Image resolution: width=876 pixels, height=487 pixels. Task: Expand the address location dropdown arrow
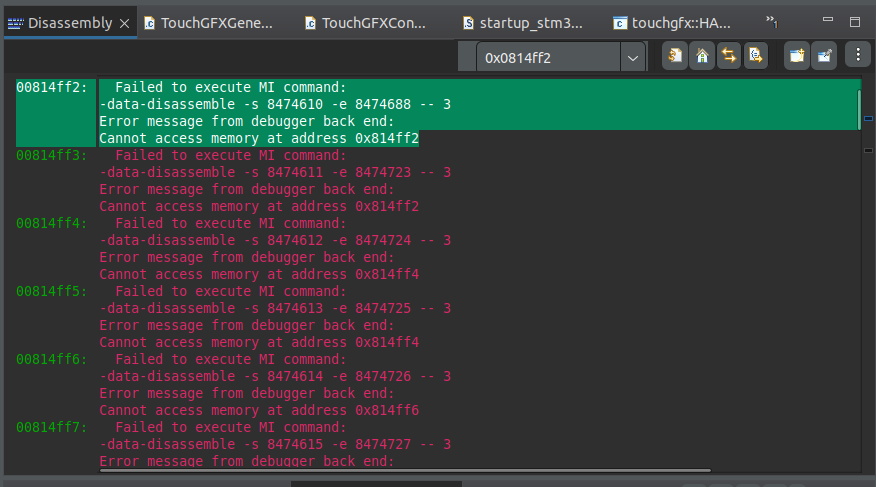[x=633, y=58]
